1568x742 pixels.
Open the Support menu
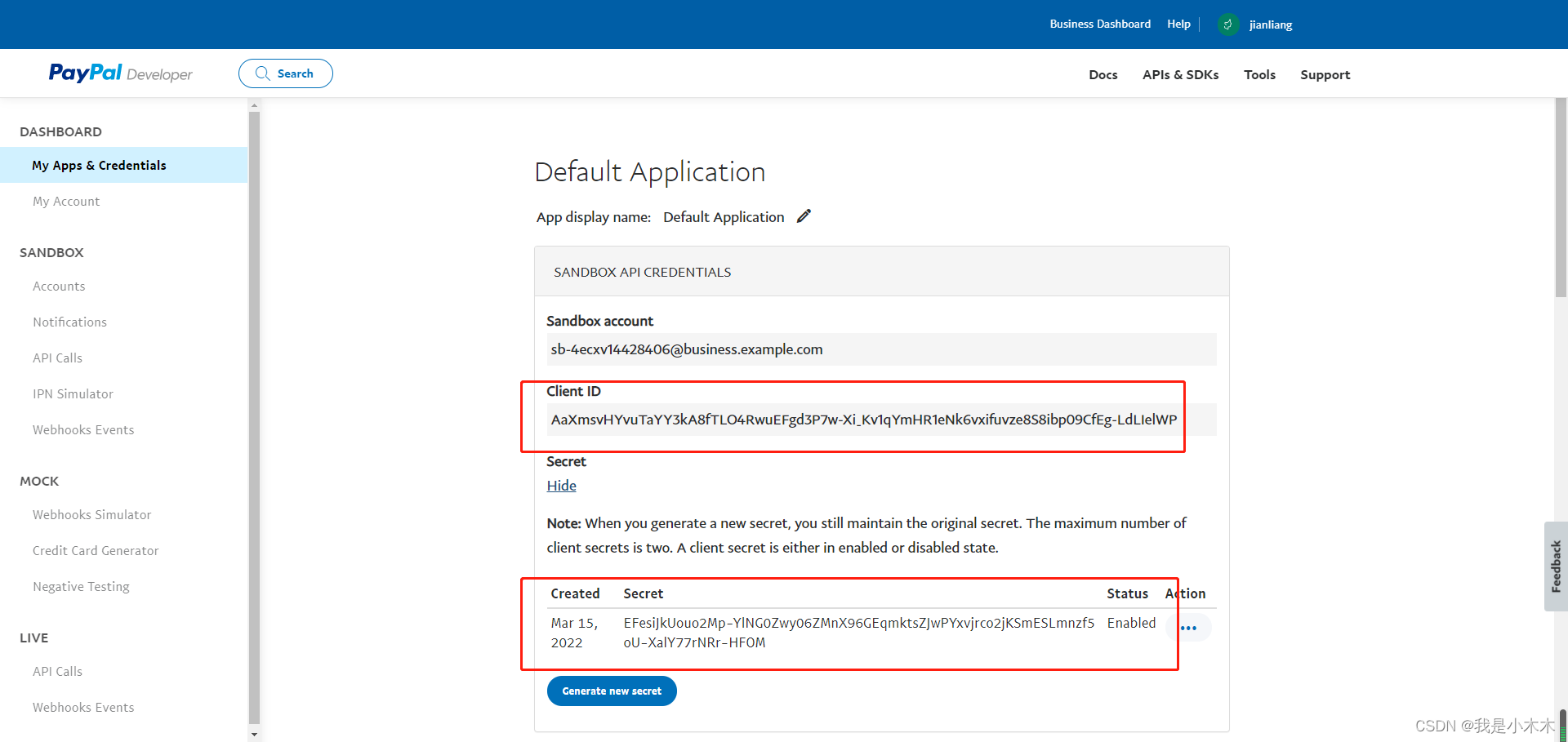pos(1325,74)
